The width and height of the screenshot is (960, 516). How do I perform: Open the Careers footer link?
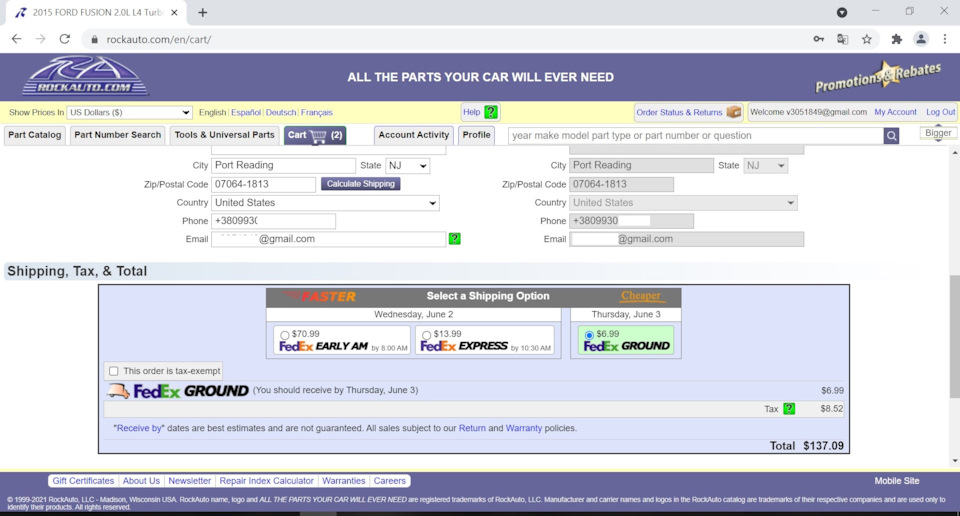click(389, 481)
